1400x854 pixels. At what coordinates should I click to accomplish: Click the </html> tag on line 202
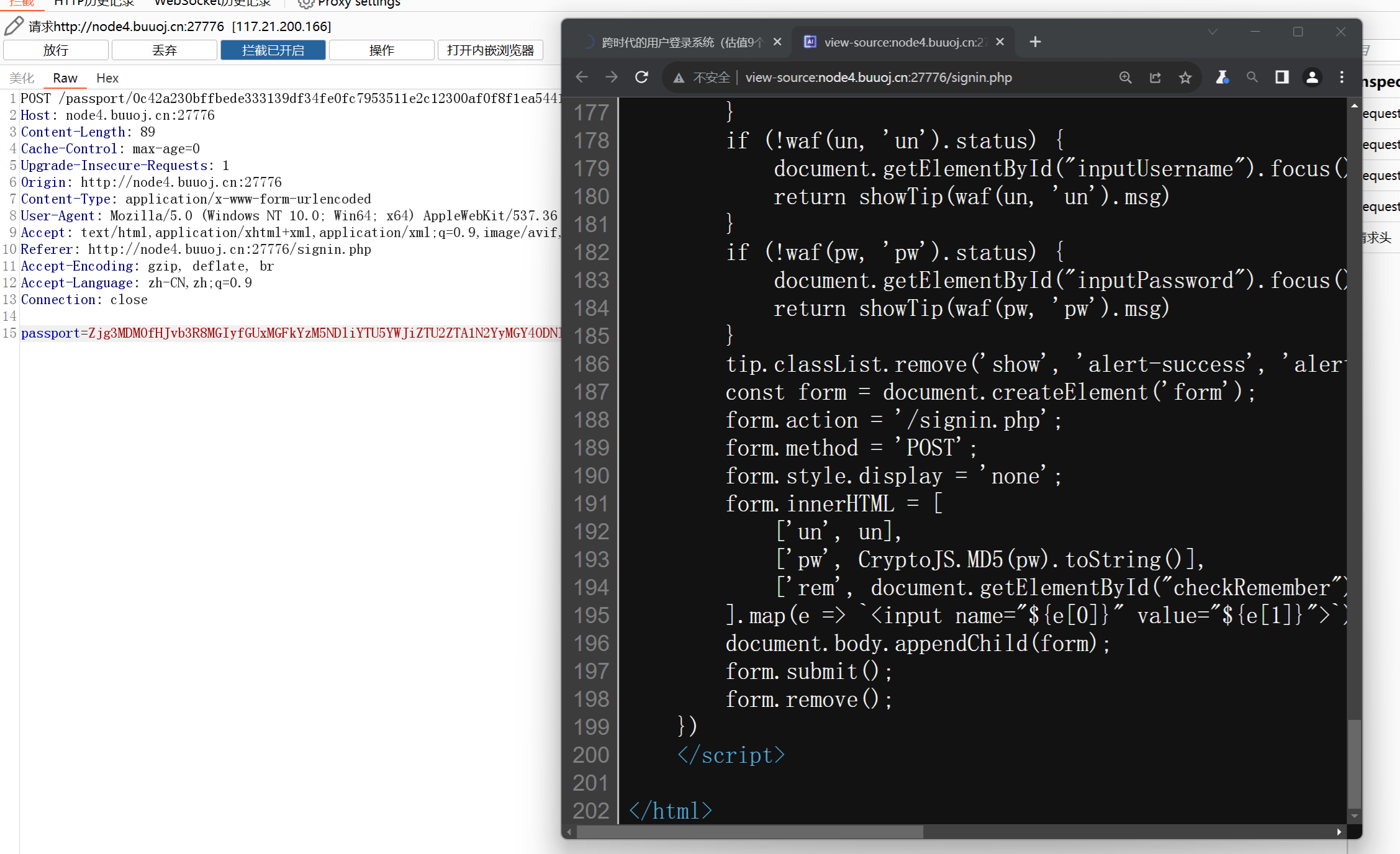click(x=671, y=811)
